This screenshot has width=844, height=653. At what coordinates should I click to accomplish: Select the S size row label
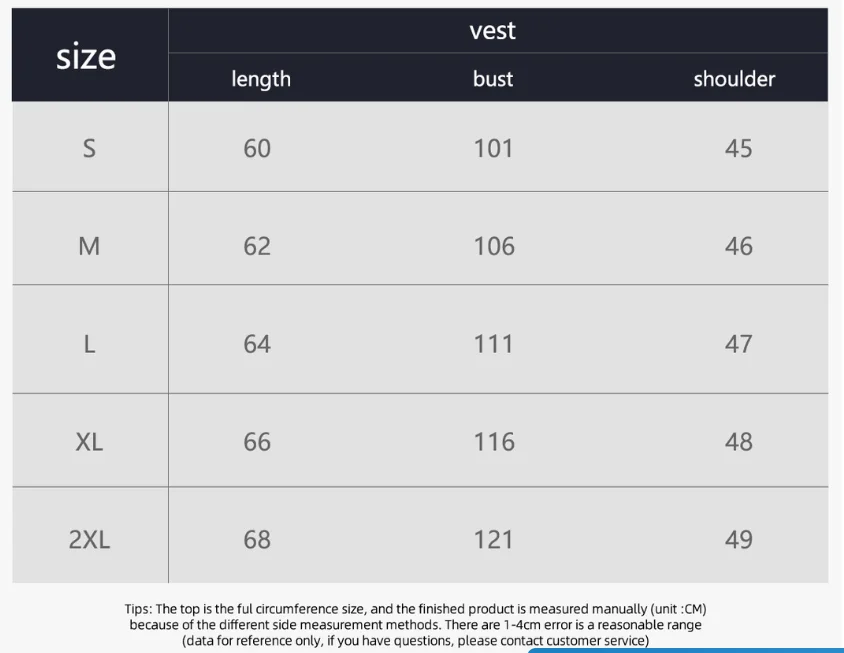[89, 149]
